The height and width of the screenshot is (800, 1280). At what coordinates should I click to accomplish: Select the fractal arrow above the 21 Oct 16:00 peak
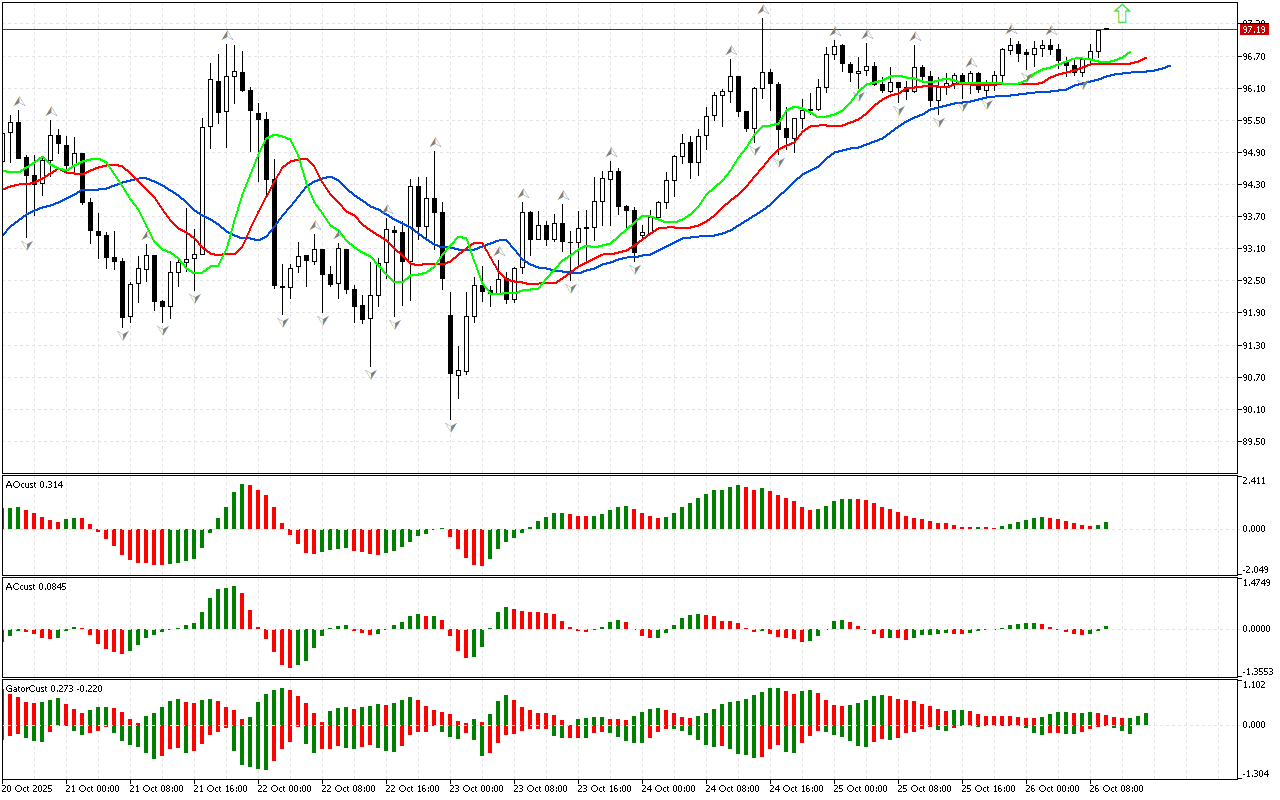click(x=228, y=36)
